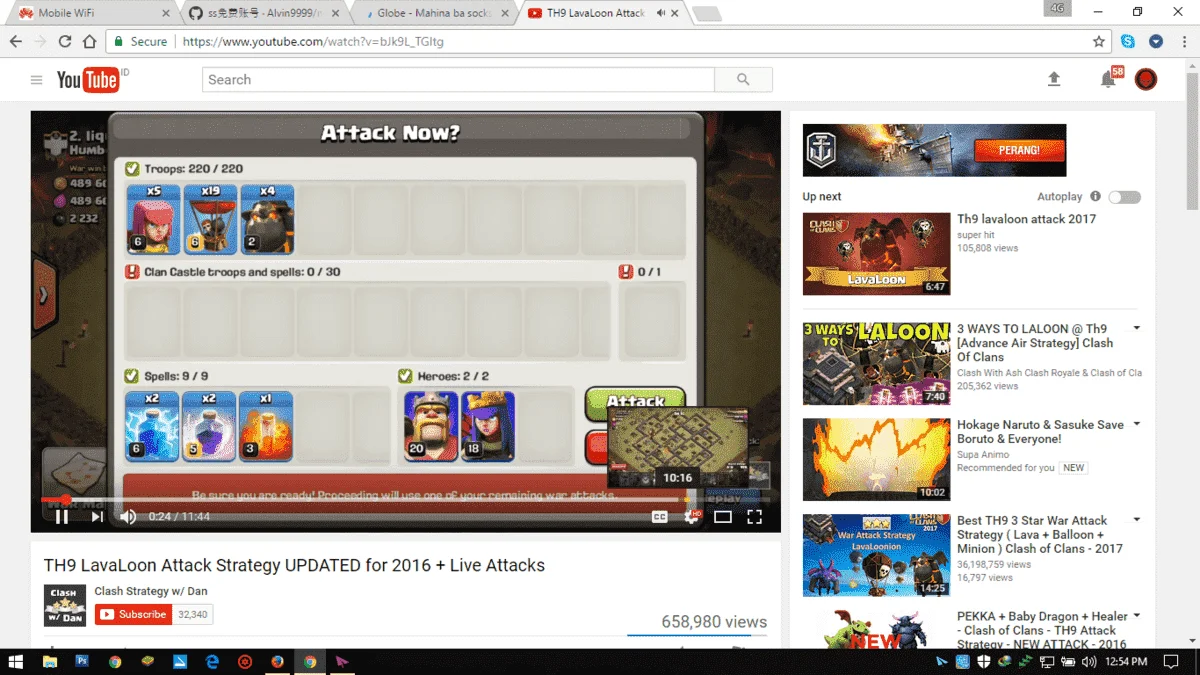This screenshot has width=1200, height=675.
Task: Pause the video
Action: [62, 517]
